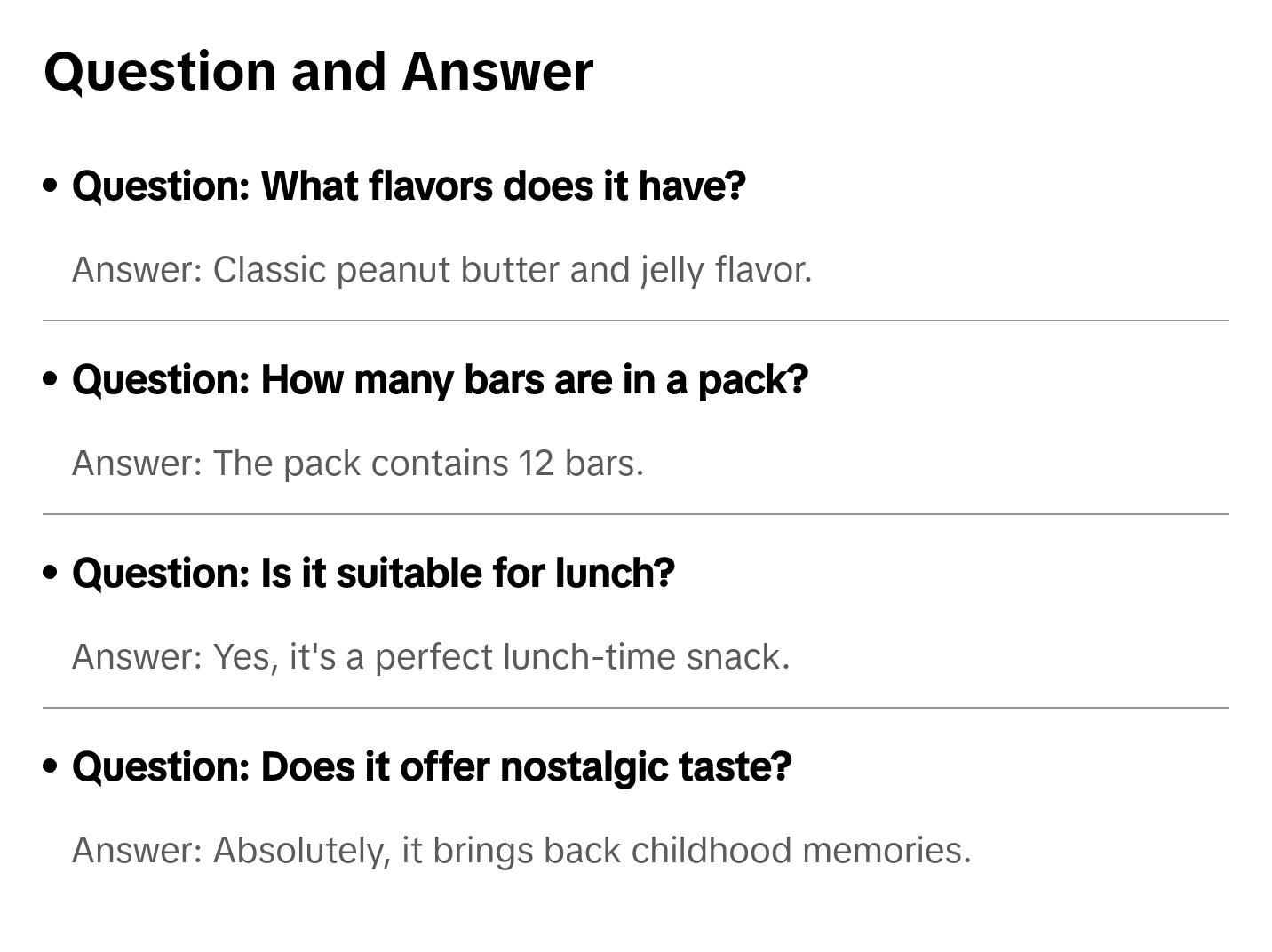This screenshot has height=952, width=1272.
Task: Click the word "Absolutely" in the last answer
Action: (x=301, y=851)
